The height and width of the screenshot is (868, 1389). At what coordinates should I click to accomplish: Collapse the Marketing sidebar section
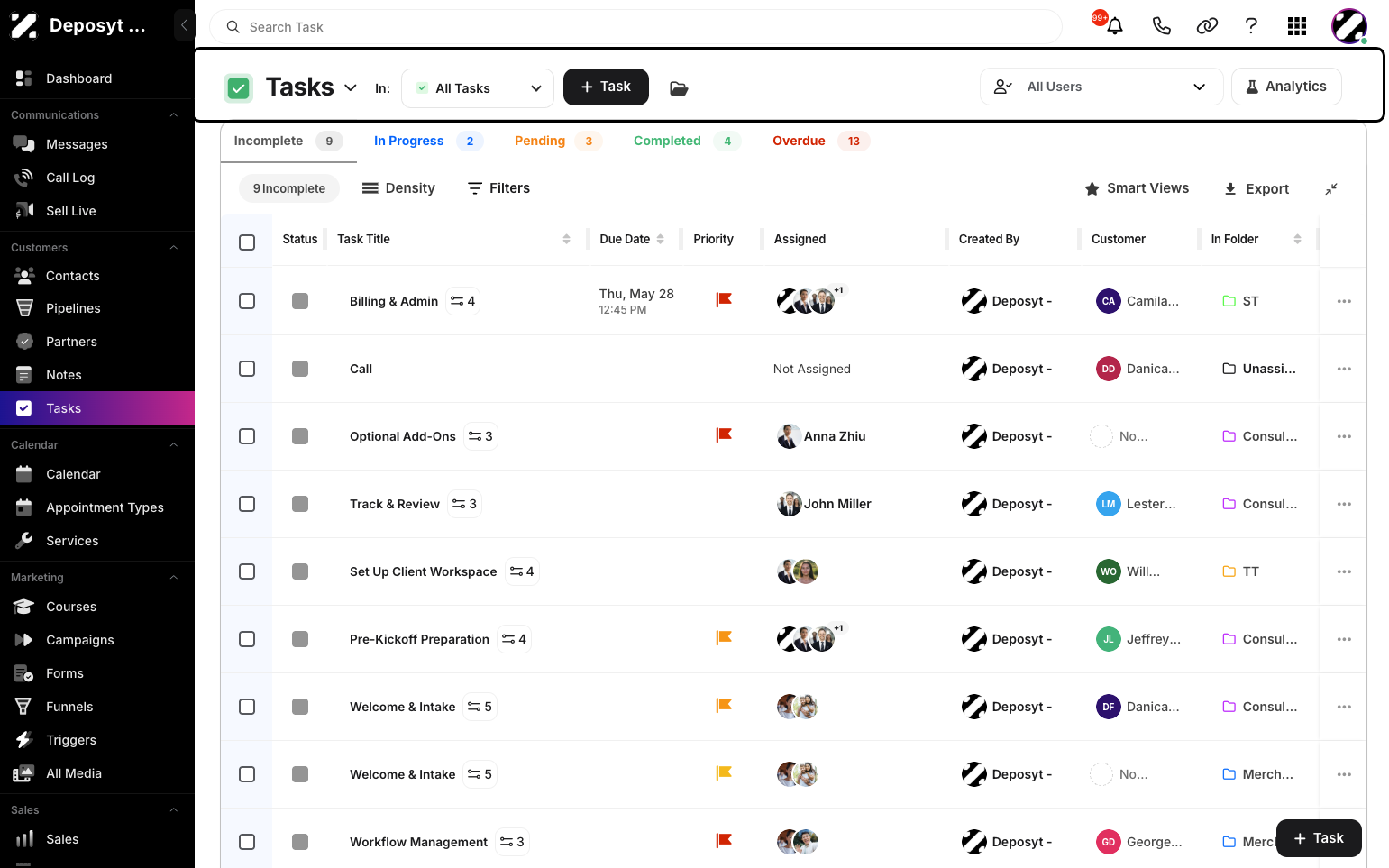pos(174,578)
